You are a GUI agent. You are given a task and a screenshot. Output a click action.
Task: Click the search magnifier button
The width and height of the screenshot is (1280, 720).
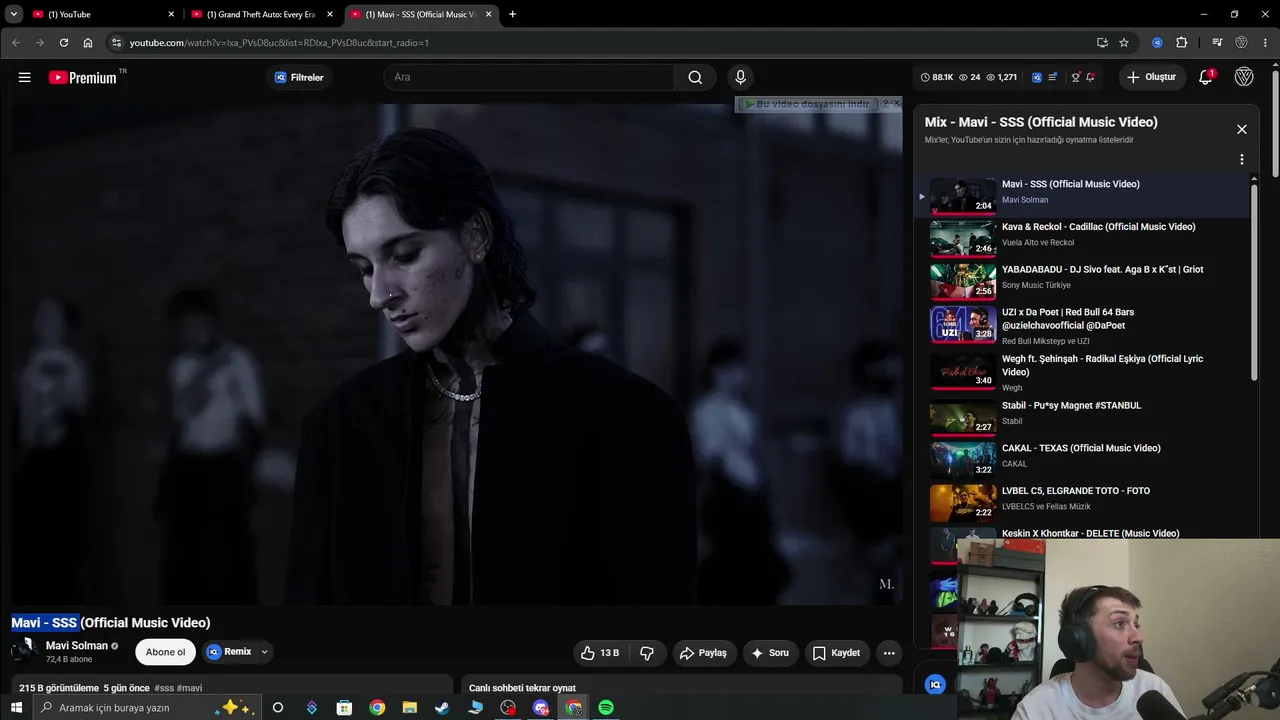click(695, 77)
